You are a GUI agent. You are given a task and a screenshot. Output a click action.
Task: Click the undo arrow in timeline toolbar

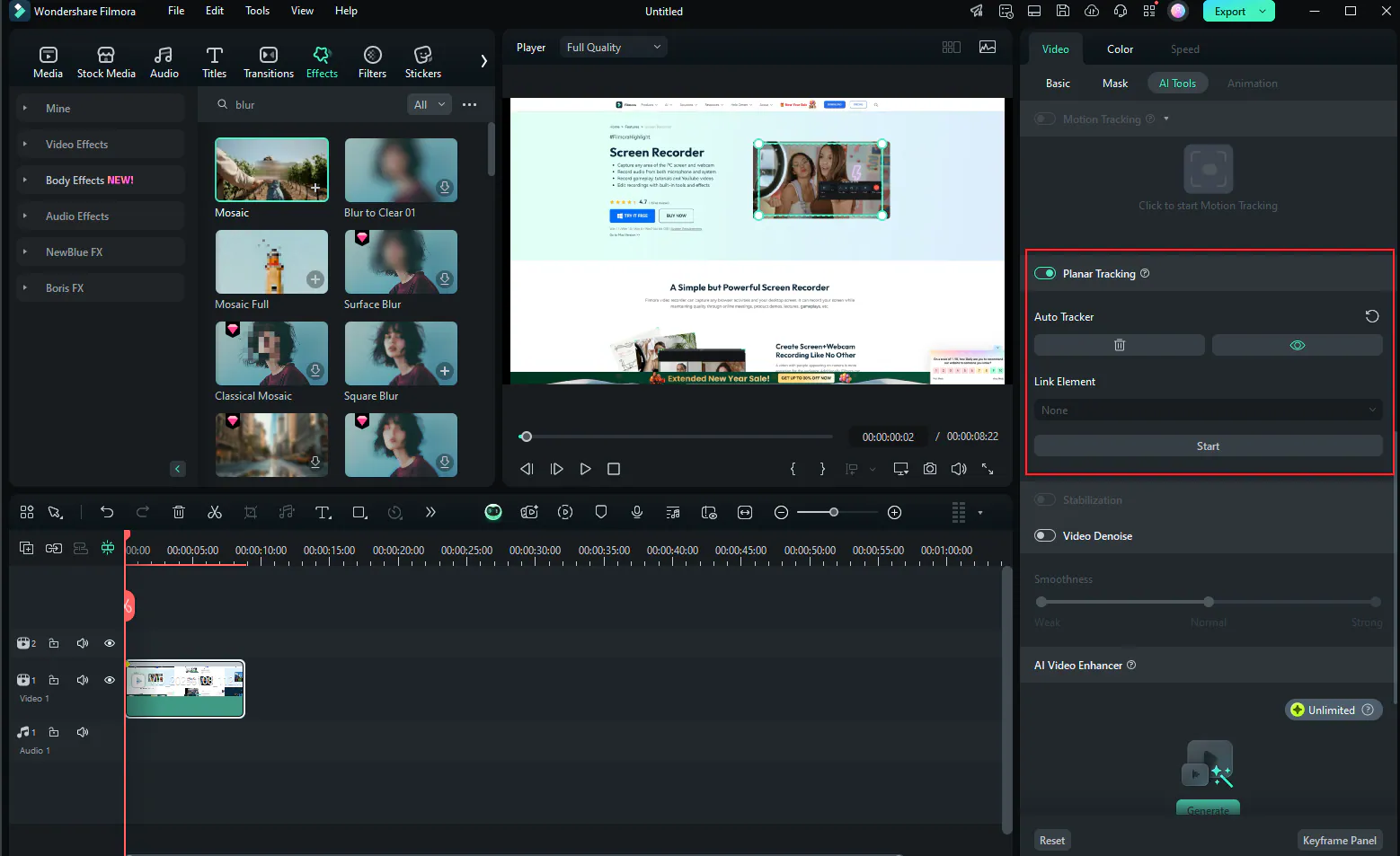point(107,512)
